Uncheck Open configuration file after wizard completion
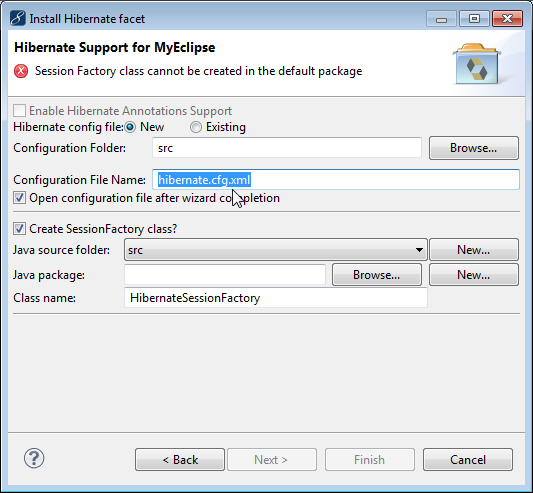This screenshot has width=533, height=493. click(x=19, y=198)
